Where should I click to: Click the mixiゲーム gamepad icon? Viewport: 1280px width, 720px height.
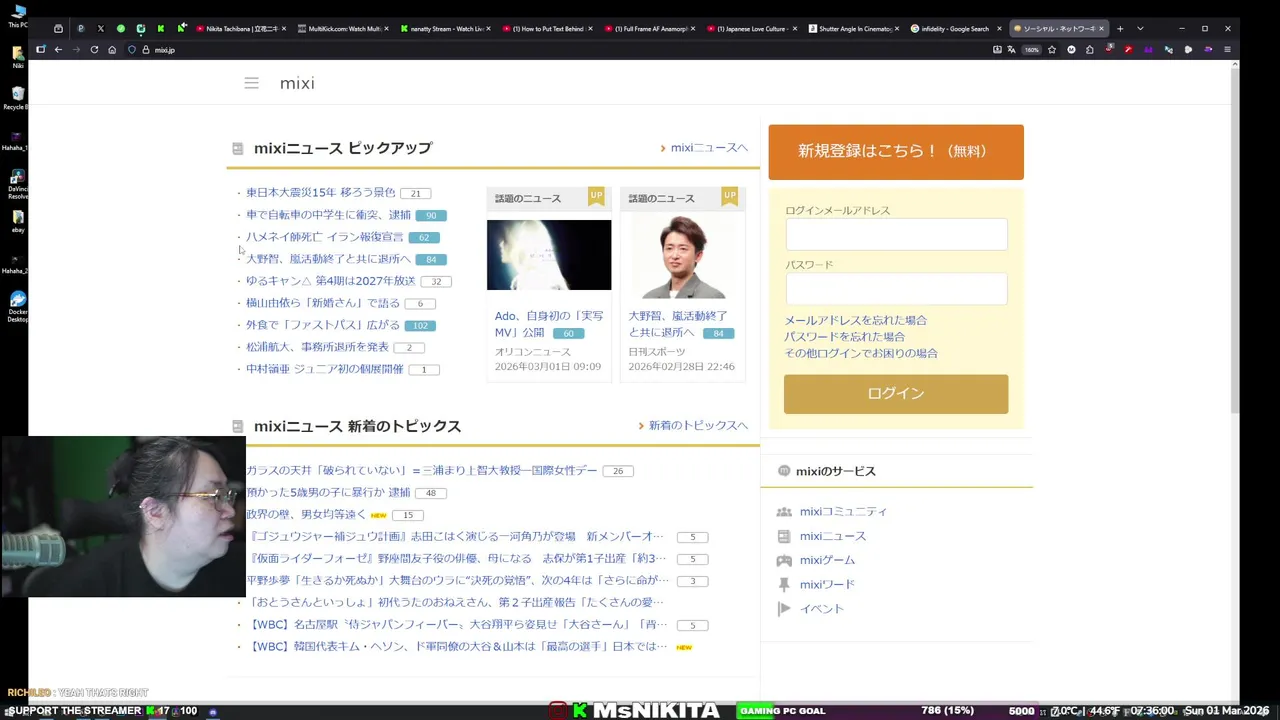pos(784,560)
